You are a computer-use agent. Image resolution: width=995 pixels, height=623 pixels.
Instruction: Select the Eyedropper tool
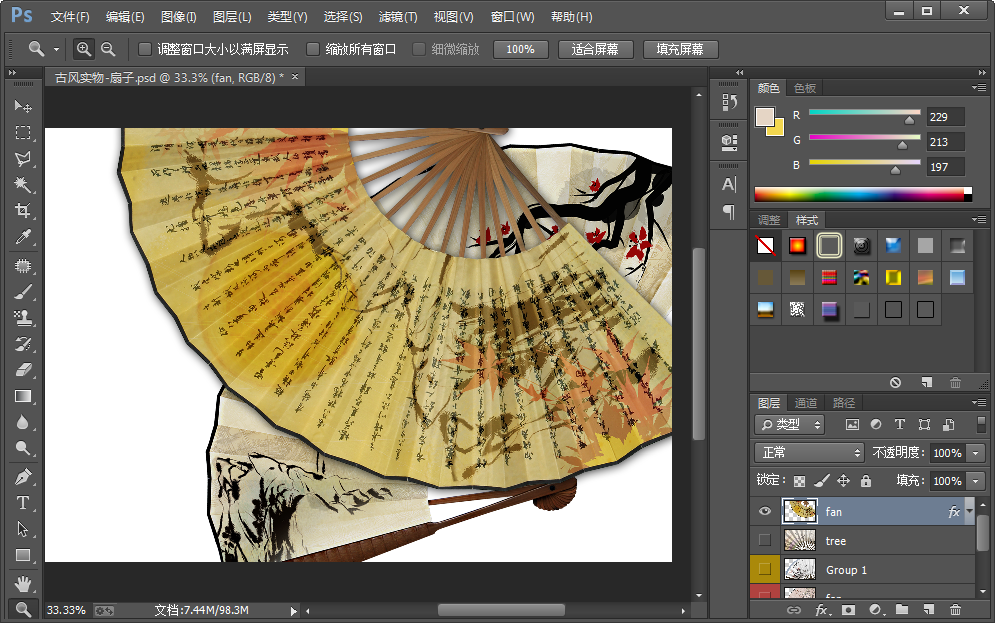[x=22, y=237]
